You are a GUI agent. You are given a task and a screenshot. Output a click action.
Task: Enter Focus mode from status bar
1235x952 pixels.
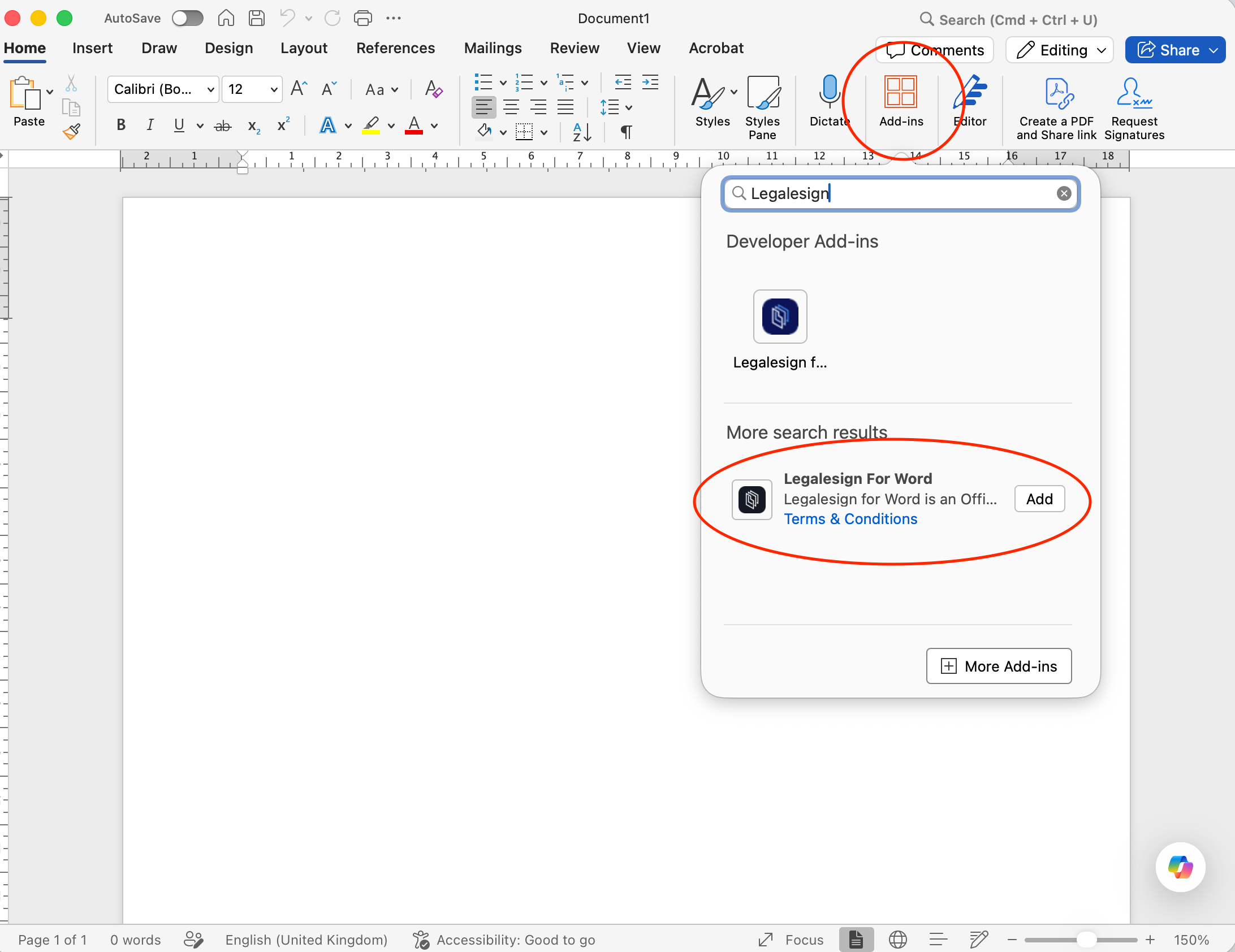click(791, 940)
